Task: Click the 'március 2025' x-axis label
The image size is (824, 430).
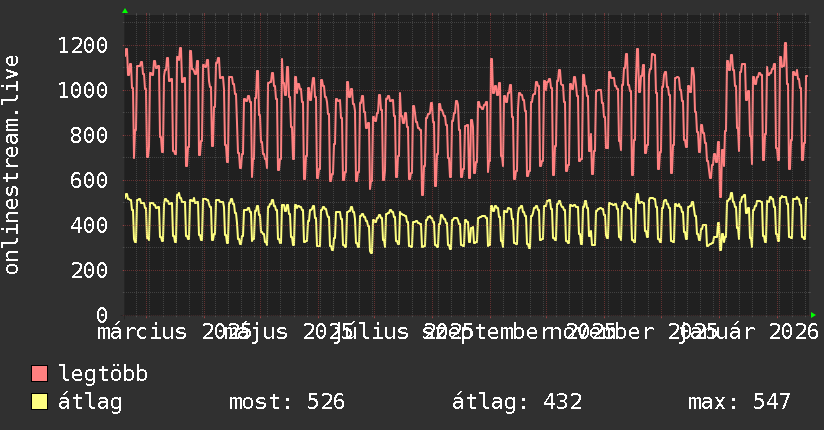Action: click(173, 332)
